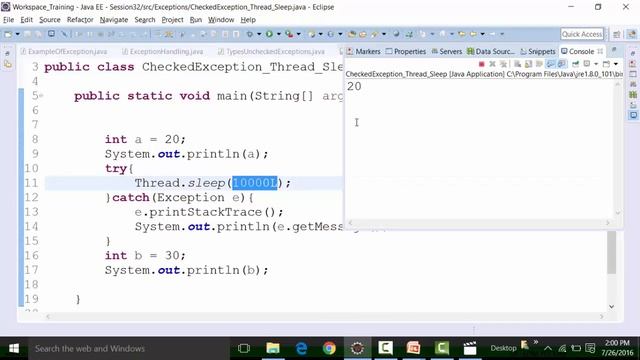Launch Google Chrome from the taskbar
The height and width of the screenshot is (360, 640).
(x=329, y=349)
